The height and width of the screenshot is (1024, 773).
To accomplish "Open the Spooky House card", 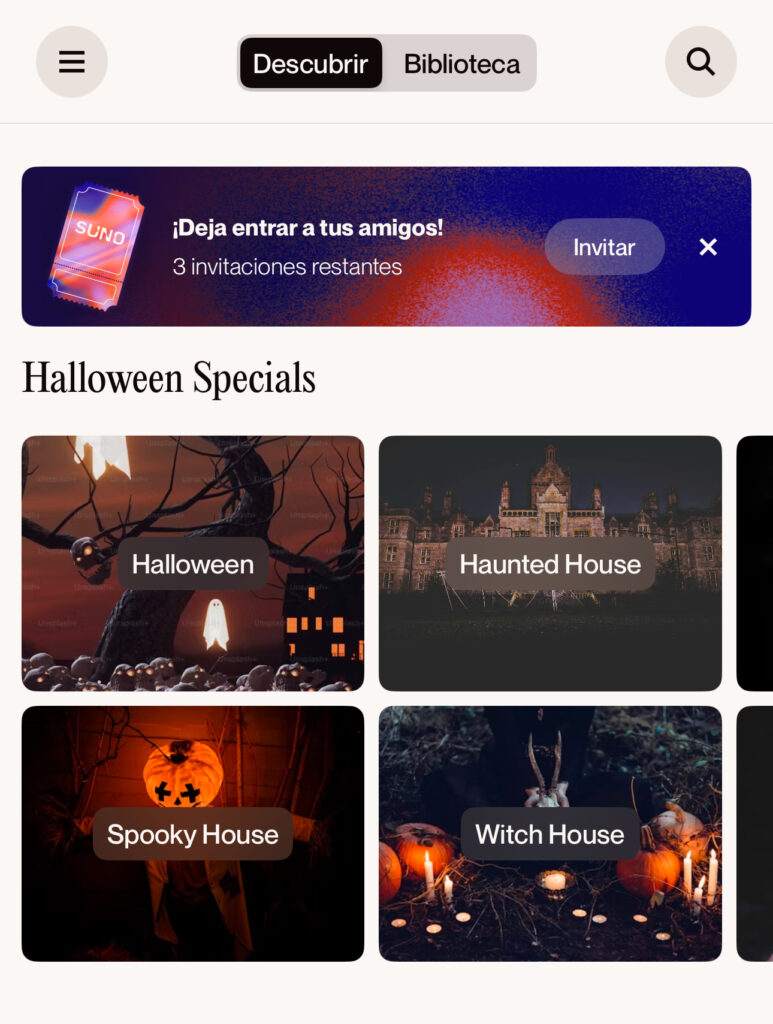I will coord(193,833).
